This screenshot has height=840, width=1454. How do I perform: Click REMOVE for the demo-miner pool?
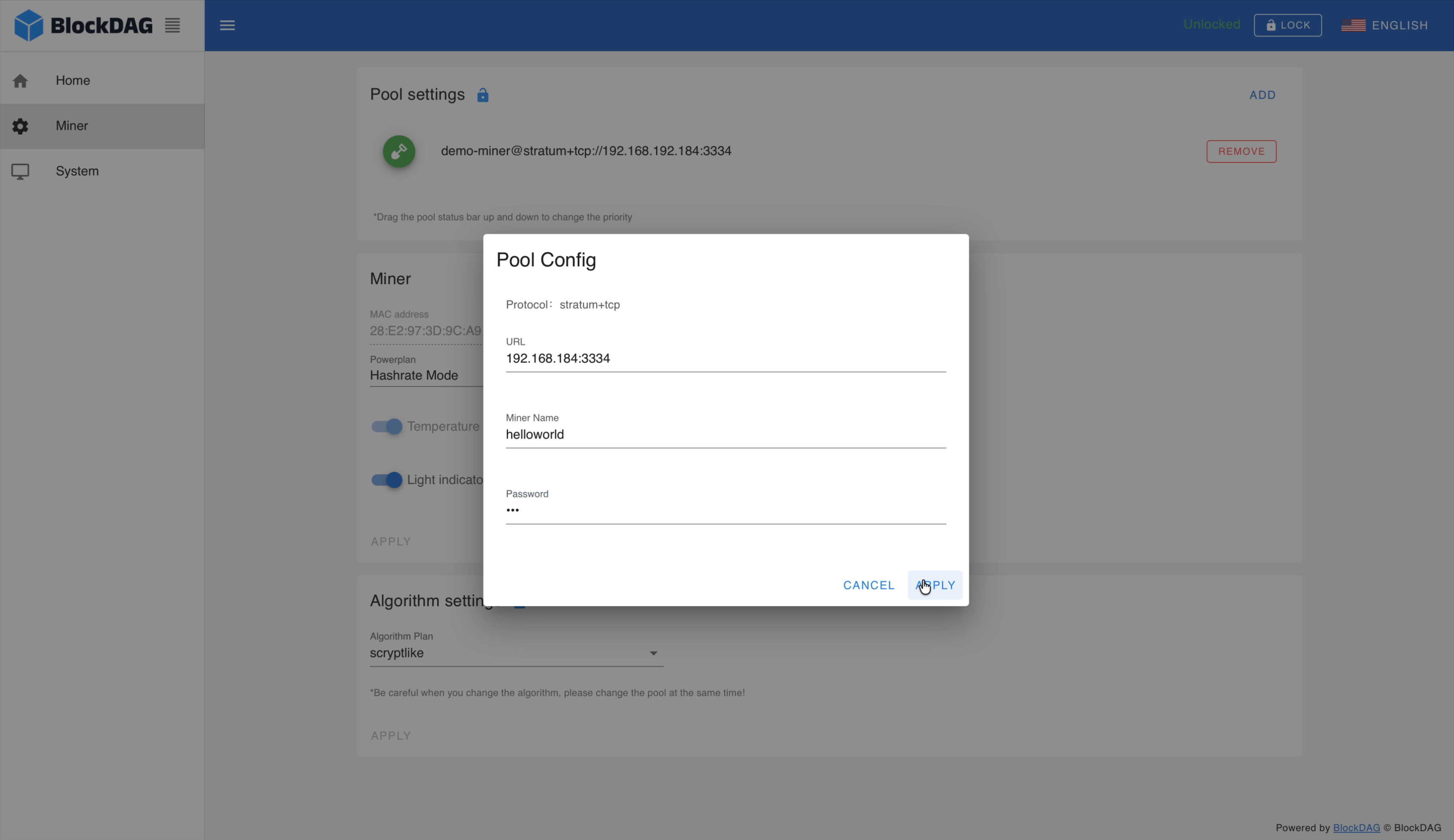(1241, 151)
